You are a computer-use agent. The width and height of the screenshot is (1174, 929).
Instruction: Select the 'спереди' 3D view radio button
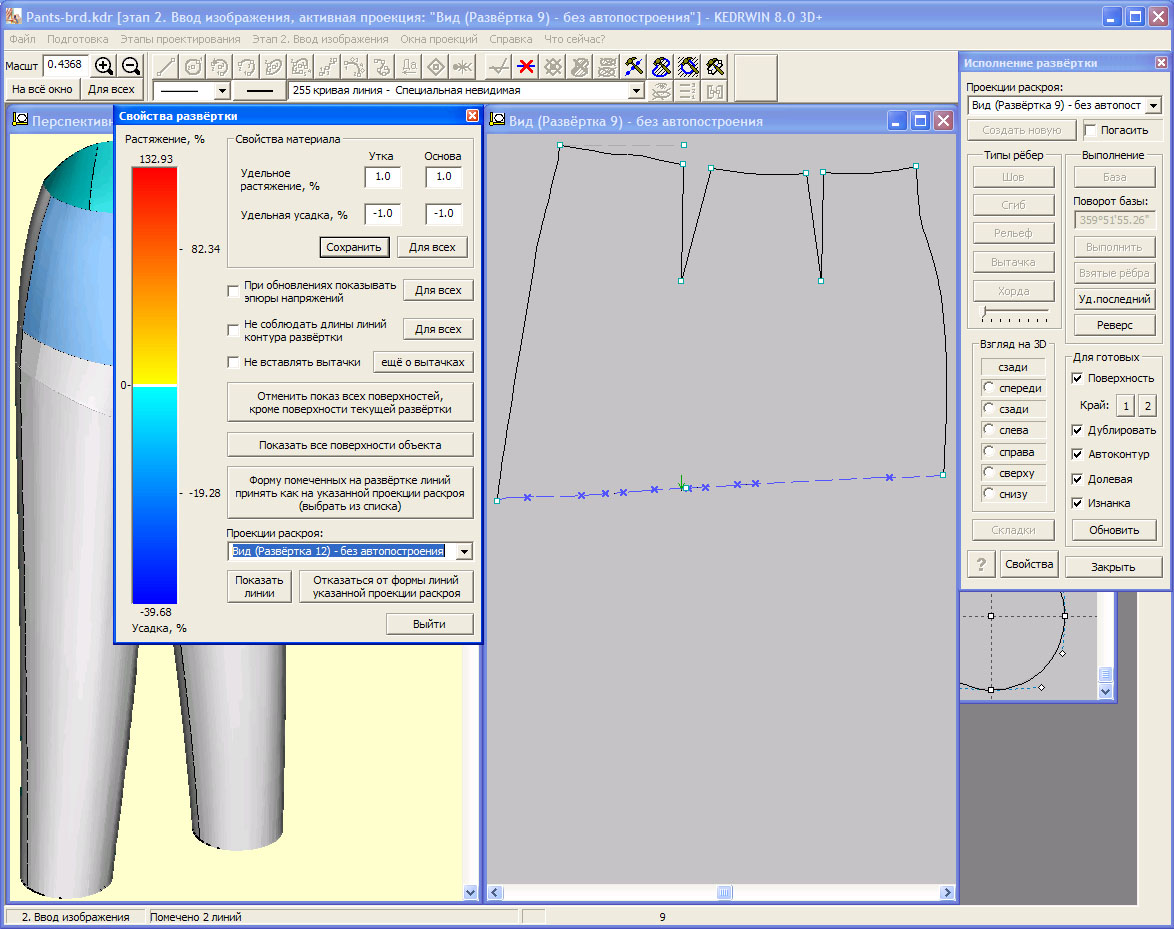click(x=990, y=388)
